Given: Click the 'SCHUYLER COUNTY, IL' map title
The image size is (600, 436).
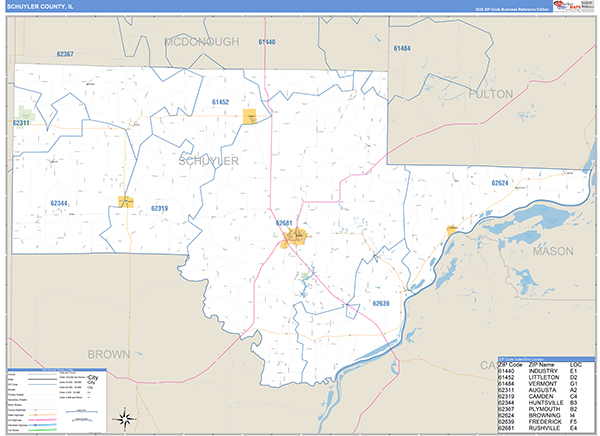Looking at the screenshot, I should pyautogui.click(x=40, y=7).
